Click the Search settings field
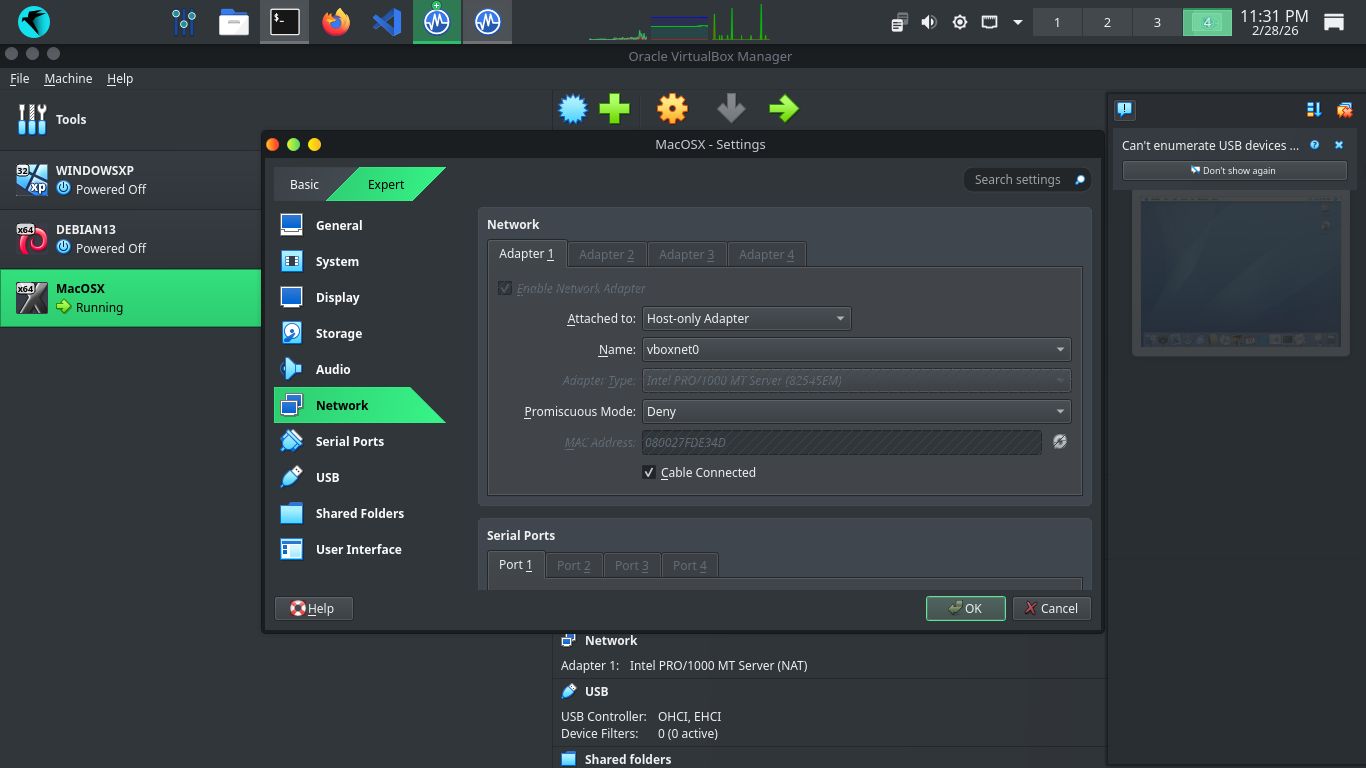Image resolution: width=1366 pixels, height=768 pixels. [1018, 179]
